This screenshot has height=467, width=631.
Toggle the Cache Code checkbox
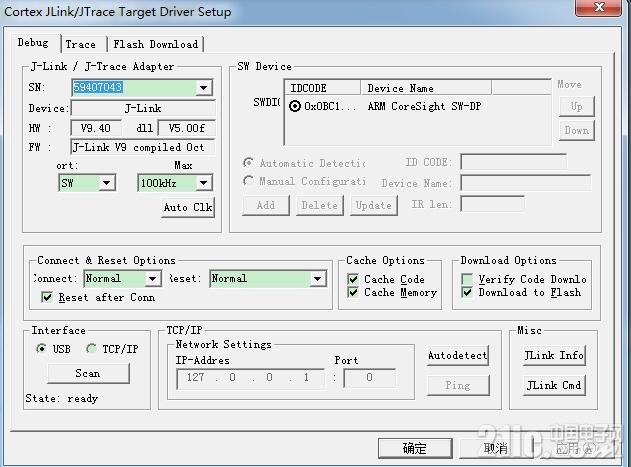click(x=353, y=279)
